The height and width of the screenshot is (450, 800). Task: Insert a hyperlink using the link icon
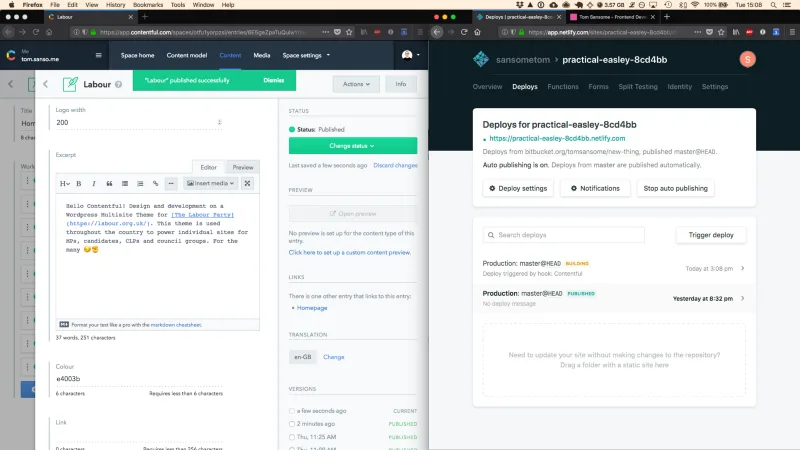pyautogui.click(x=155, y=184)
